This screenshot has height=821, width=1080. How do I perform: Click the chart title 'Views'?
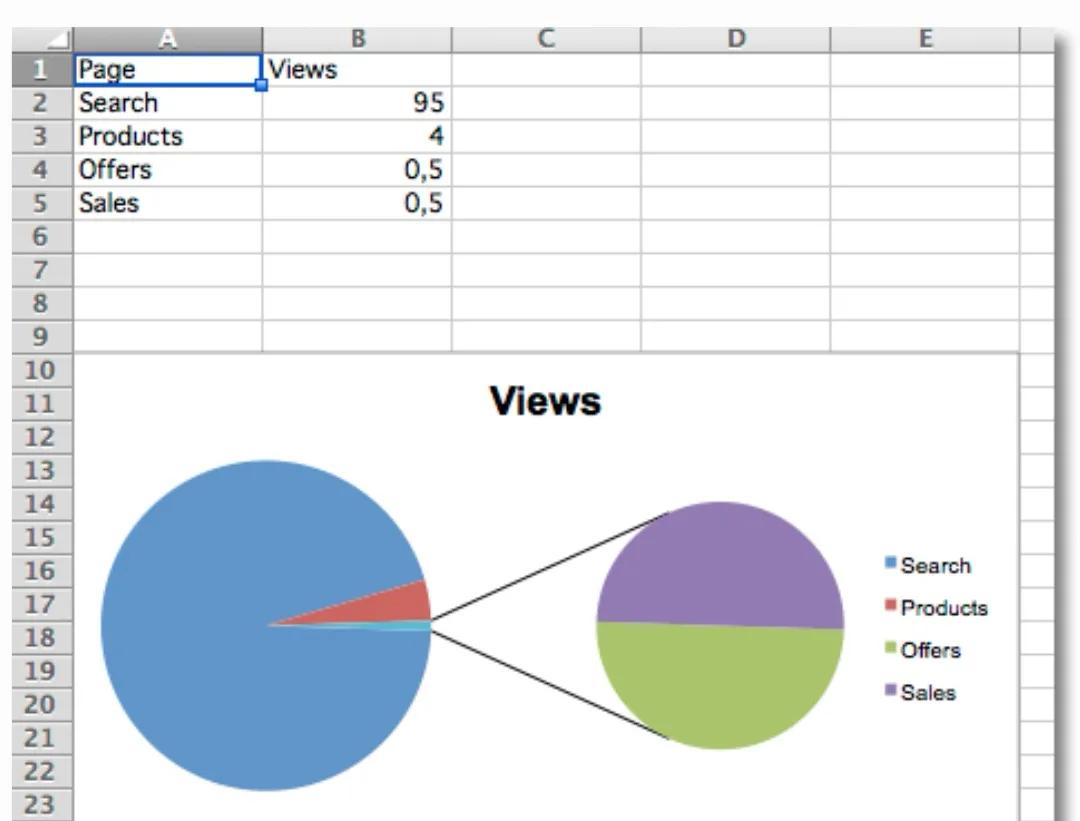545,401
